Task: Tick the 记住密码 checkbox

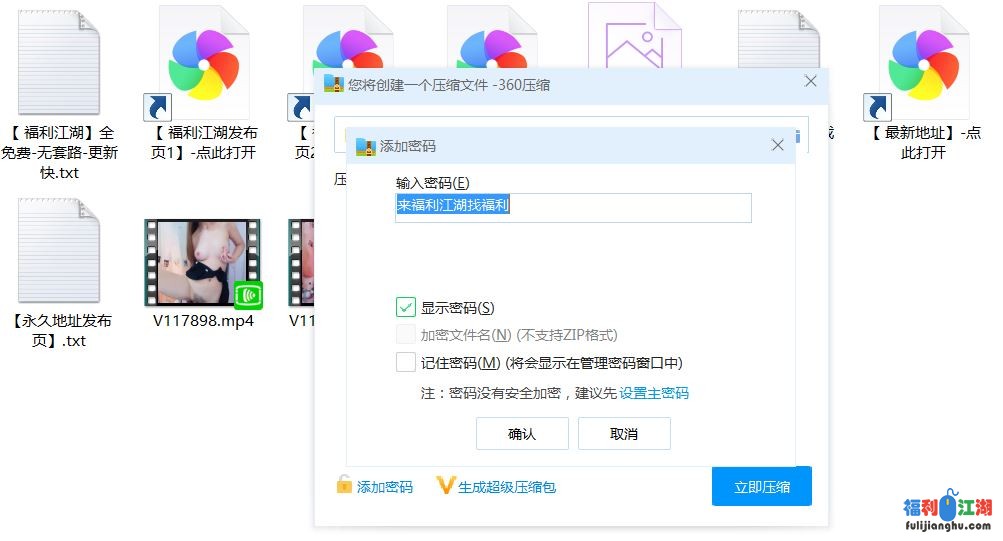Action: [x=406, y=362]
